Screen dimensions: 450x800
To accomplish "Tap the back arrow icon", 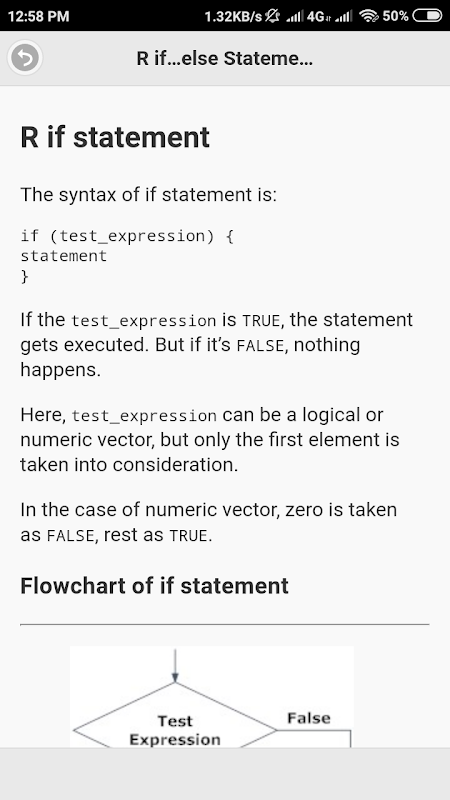I will click(x=24, y=58).
